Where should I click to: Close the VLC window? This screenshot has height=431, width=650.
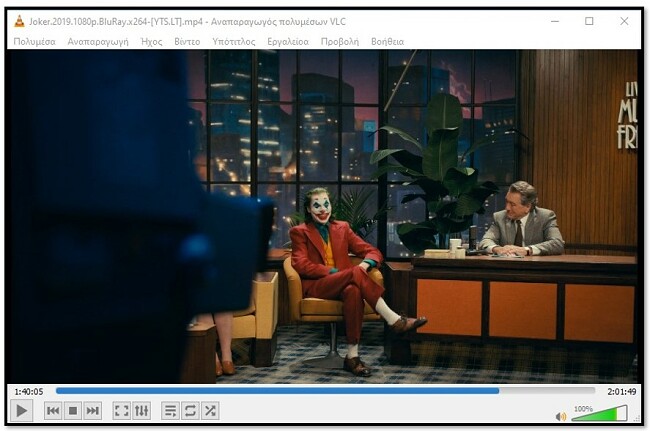click(624, 21)
